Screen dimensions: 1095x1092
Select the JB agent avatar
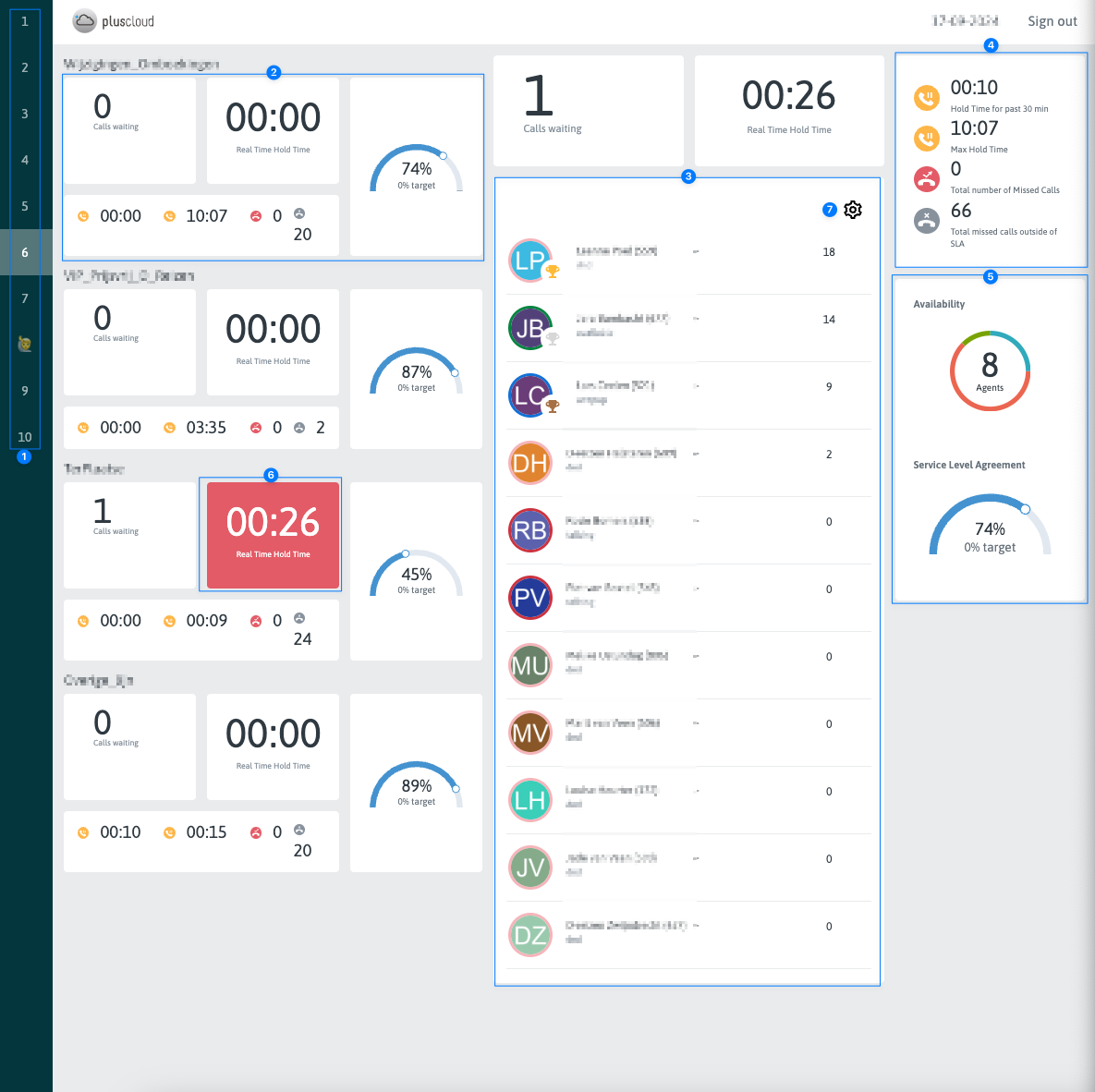pos(529,328)
